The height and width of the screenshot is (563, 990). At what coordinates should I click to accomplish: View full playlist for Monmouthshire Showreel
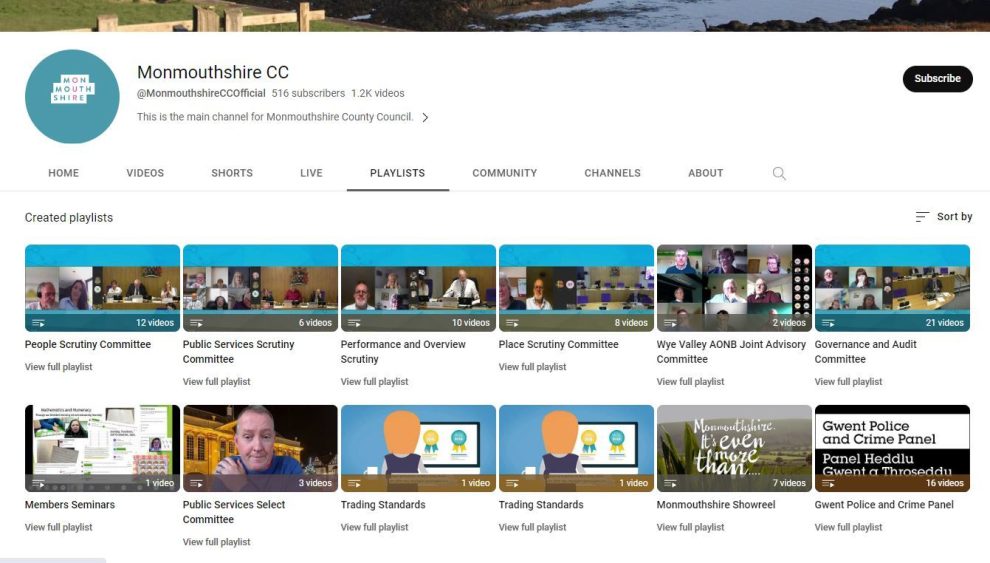pos(690,527)
